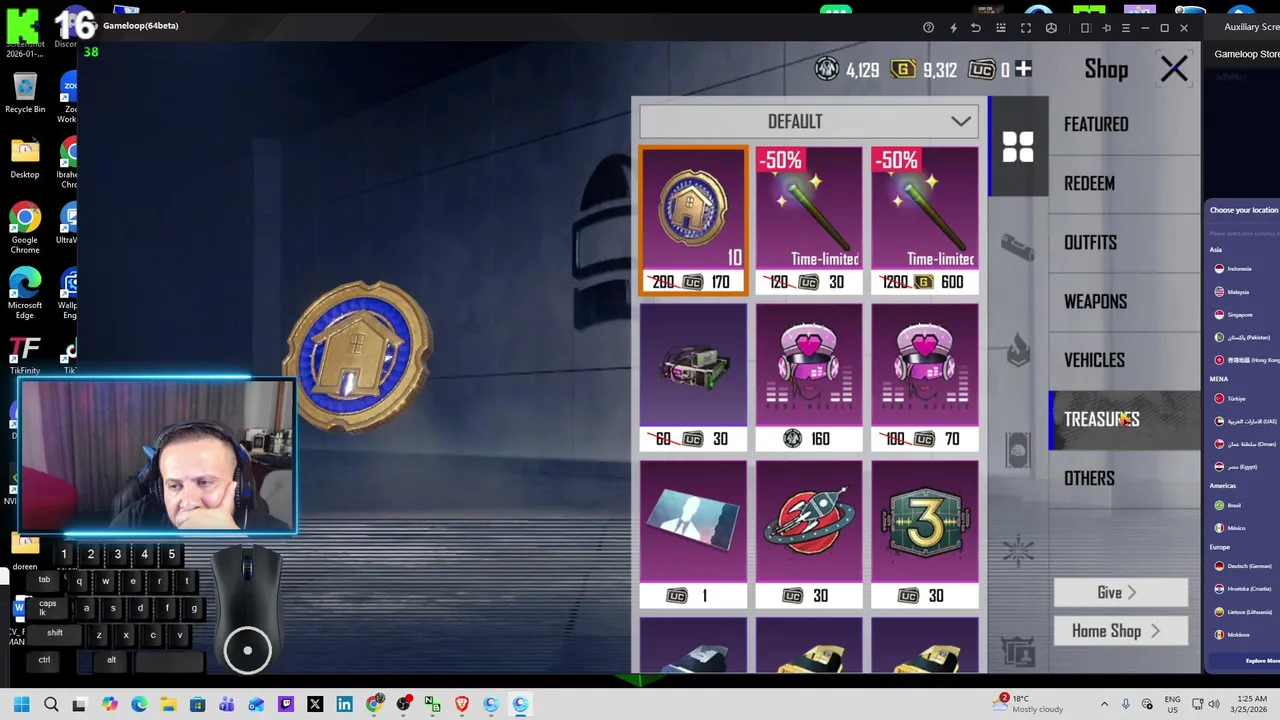Add UC with the plus icon
This screenshot has height=720, width=1280.
pyautogui.click(x=1023, y=69)
